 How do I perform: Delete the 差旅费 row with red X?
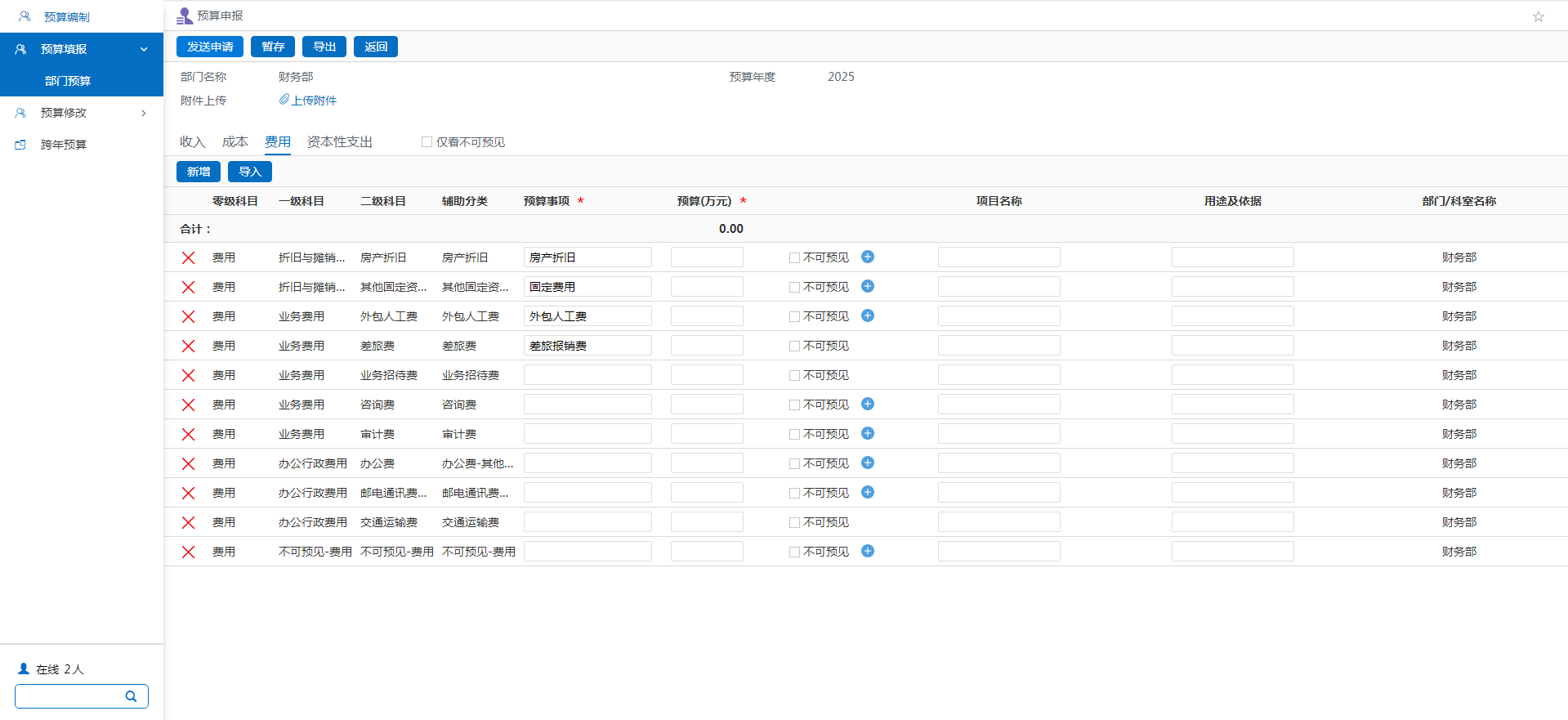(x=188, y=346)
